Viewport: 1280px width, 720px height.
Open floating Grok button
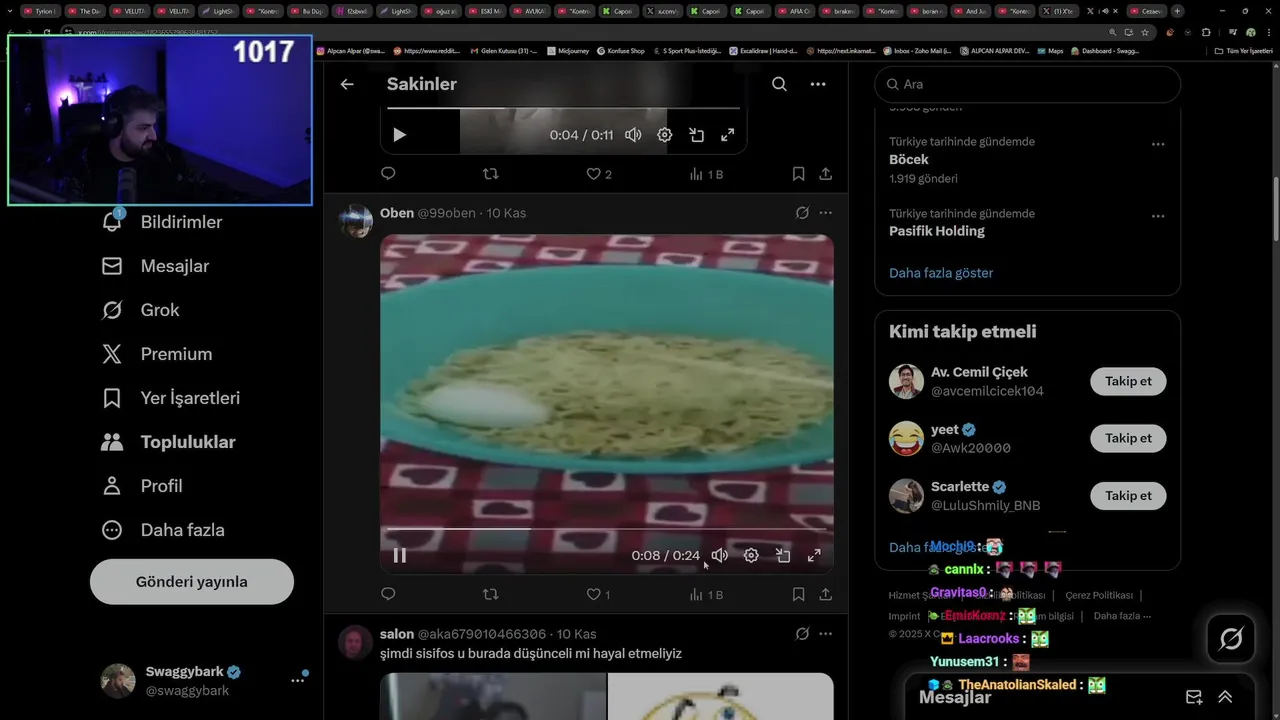[x=1231, y=639]
